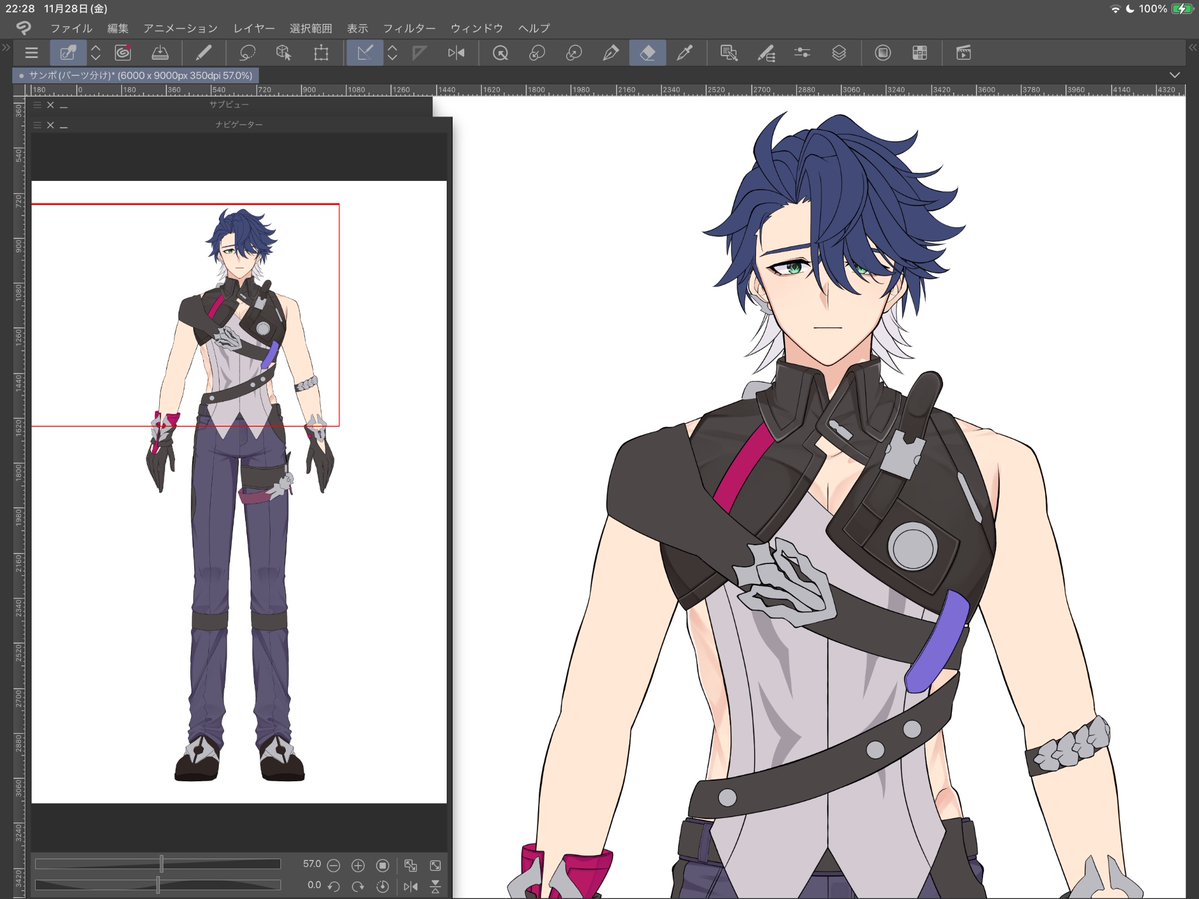The width and height of the screenshot is (1199, 899).
Task: Click the 0.0 rotation value field
Action: (x=314, y=885)
